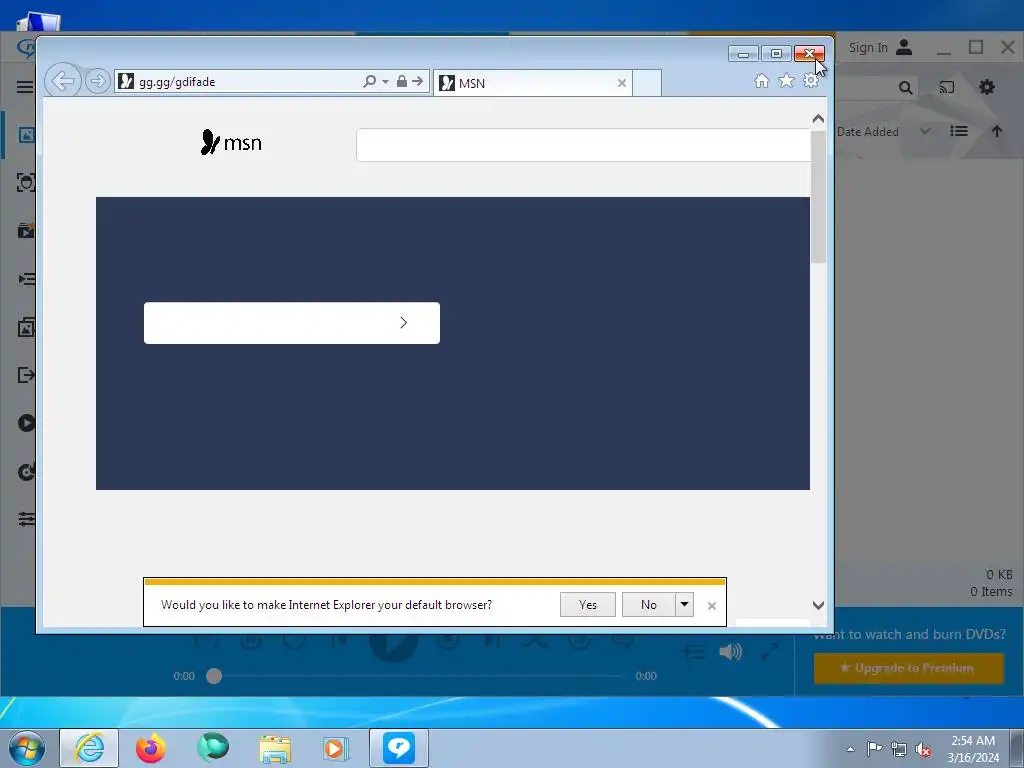Image resolution: width=1024 pixels, height=768 pixels.
Task: Go back in Internet Explorer
Action: coord(63,82)
